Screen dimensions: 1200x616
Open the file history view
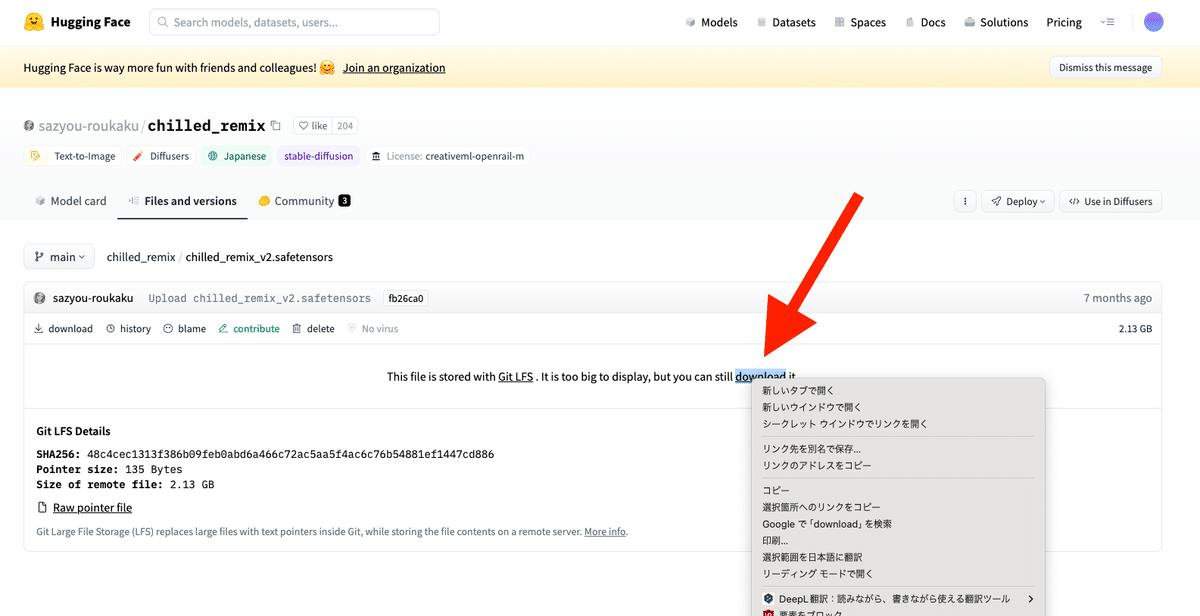128,328
